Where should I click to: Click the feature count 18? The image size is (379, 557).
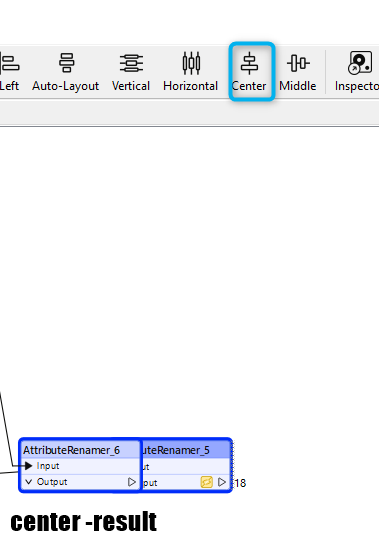tap(240, 483)
